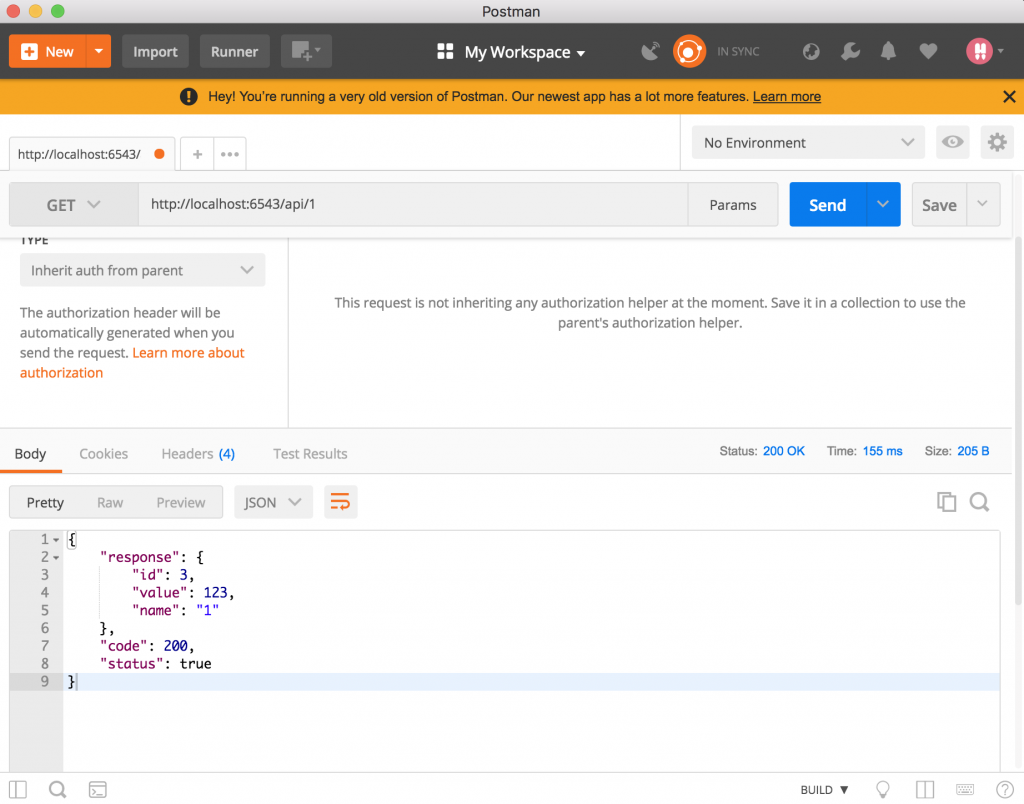The height and width of the screenshot is (804, 1024).
Task: Open tab options ellipsis menu
Action: (x=229, y=154)
